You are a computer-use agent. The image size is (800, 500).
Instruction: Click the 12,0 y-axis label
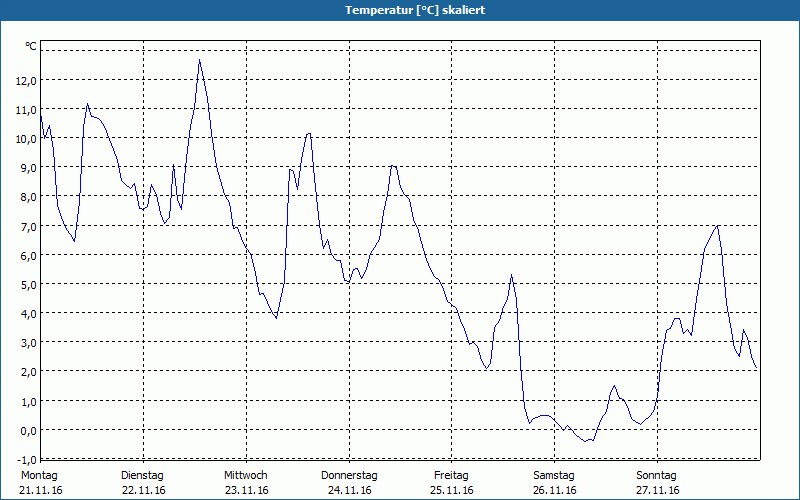pos(26,81)
